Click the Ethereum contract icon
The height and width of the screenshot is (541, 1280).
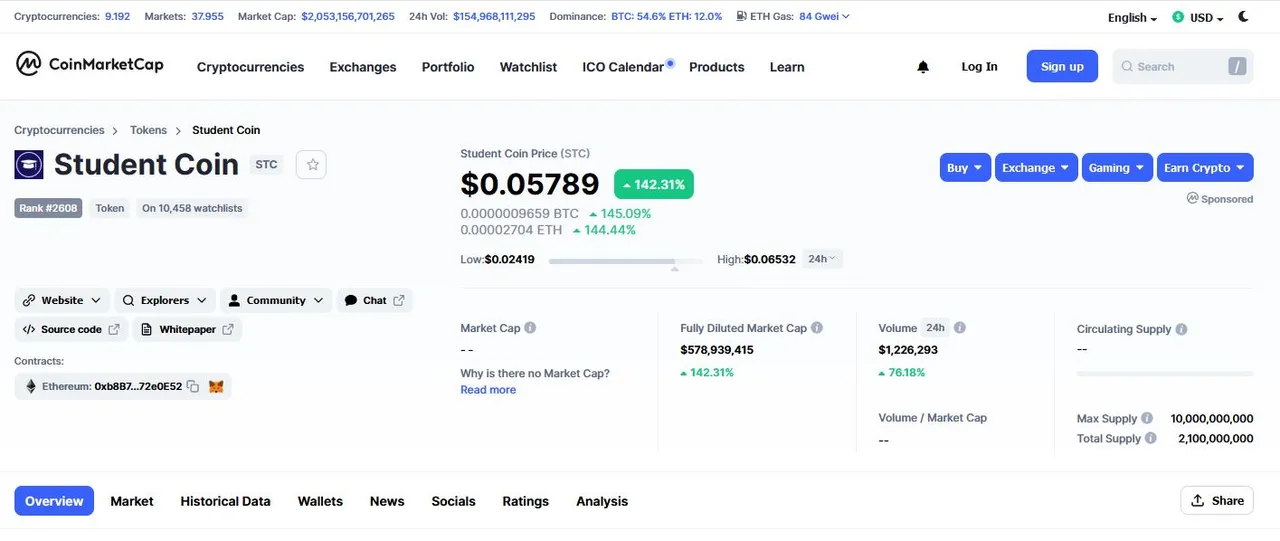point(31,386)
